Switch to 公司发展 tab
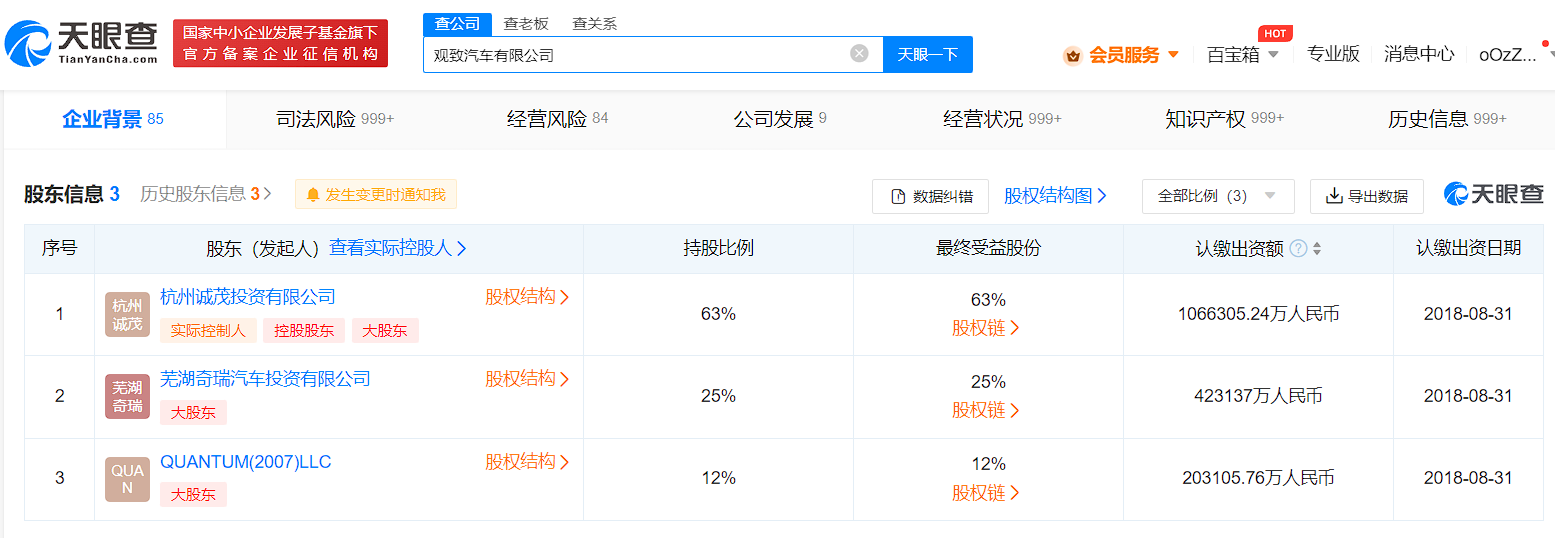Image resolution: width=1555 pixels, height=538 pixels. click(780, 120)
